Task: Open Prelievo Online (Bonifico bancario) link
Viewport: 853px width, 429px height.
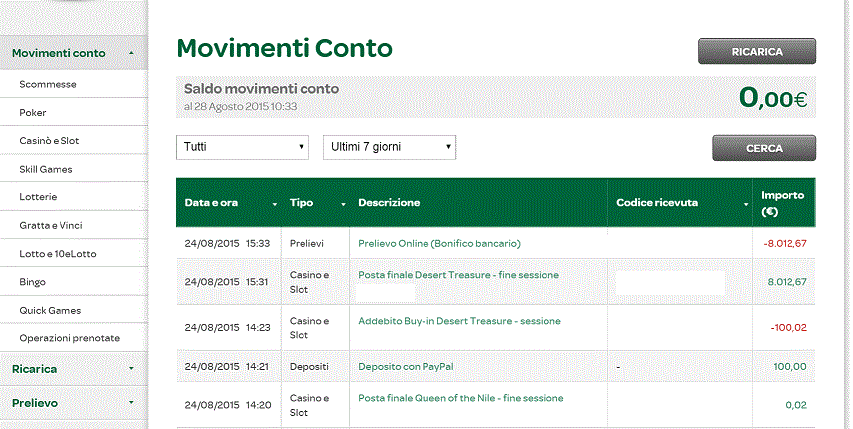Action: (x=439, y=244)
